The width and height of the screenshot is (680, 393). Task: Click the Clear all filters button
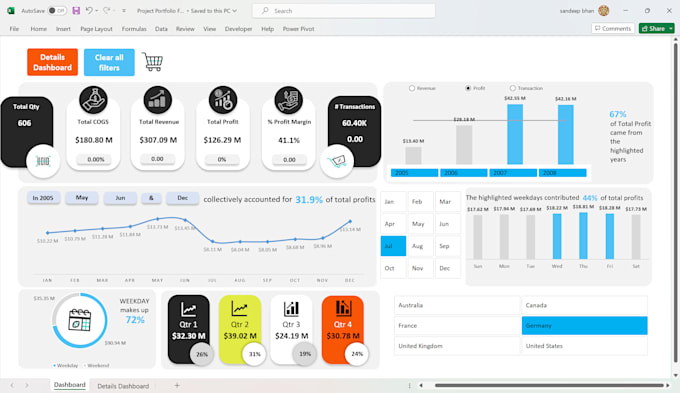[x=109, y=62]
